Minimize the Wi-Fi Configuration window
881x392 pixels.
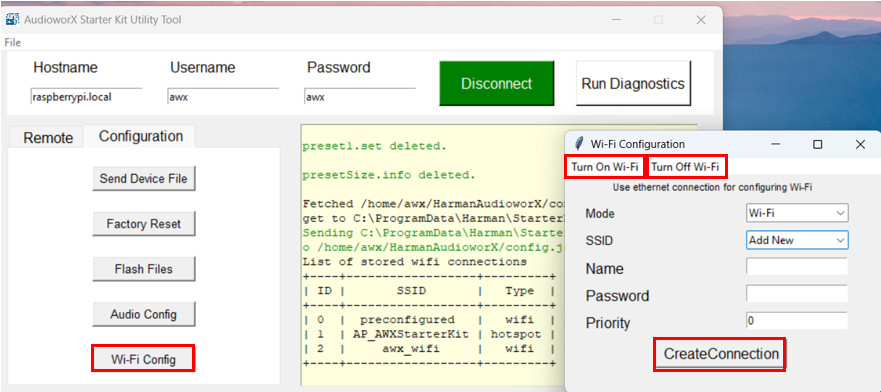[775, 144]
